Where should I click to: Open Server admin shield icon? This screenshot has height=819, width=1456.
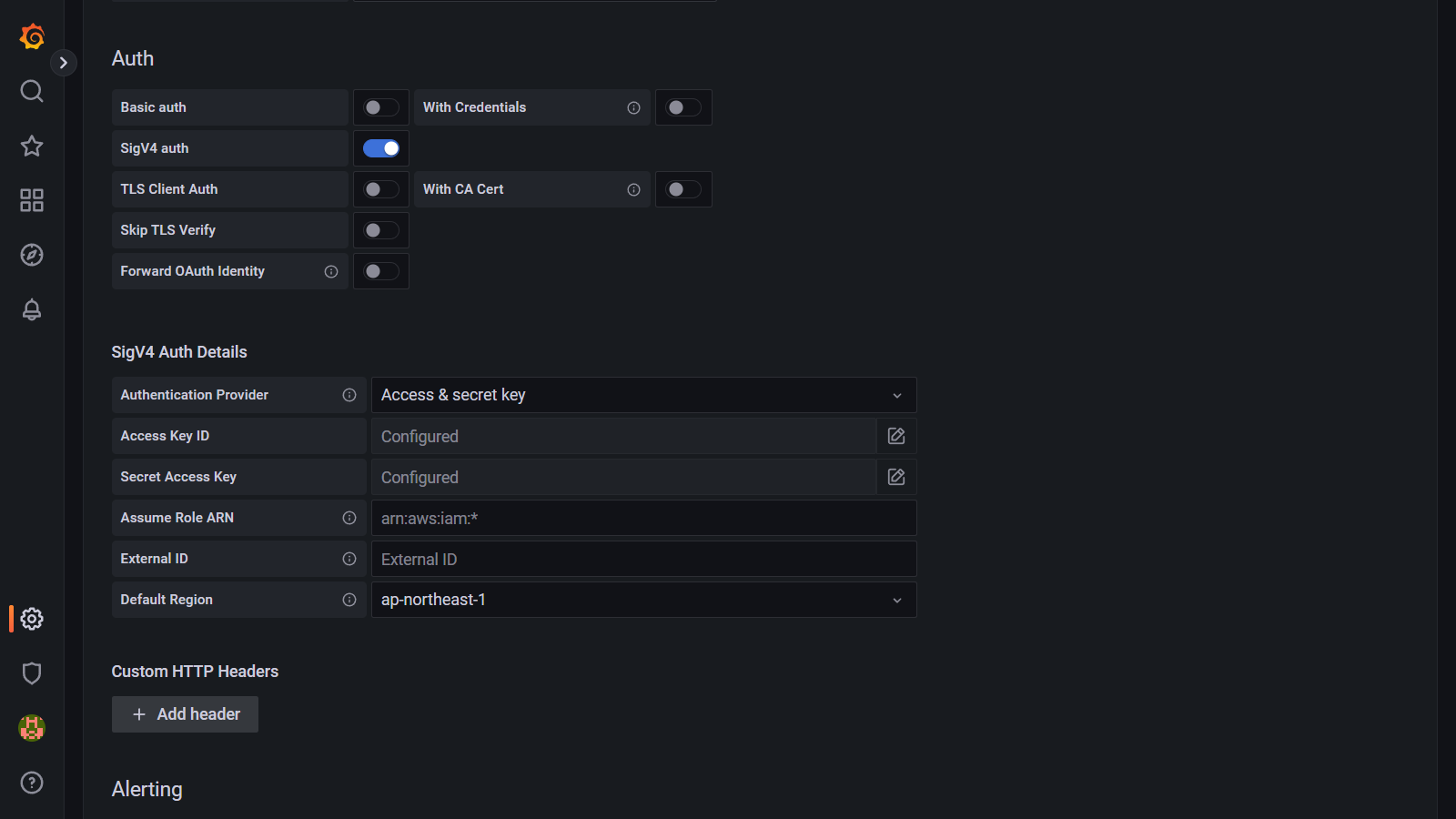[32, 673]
